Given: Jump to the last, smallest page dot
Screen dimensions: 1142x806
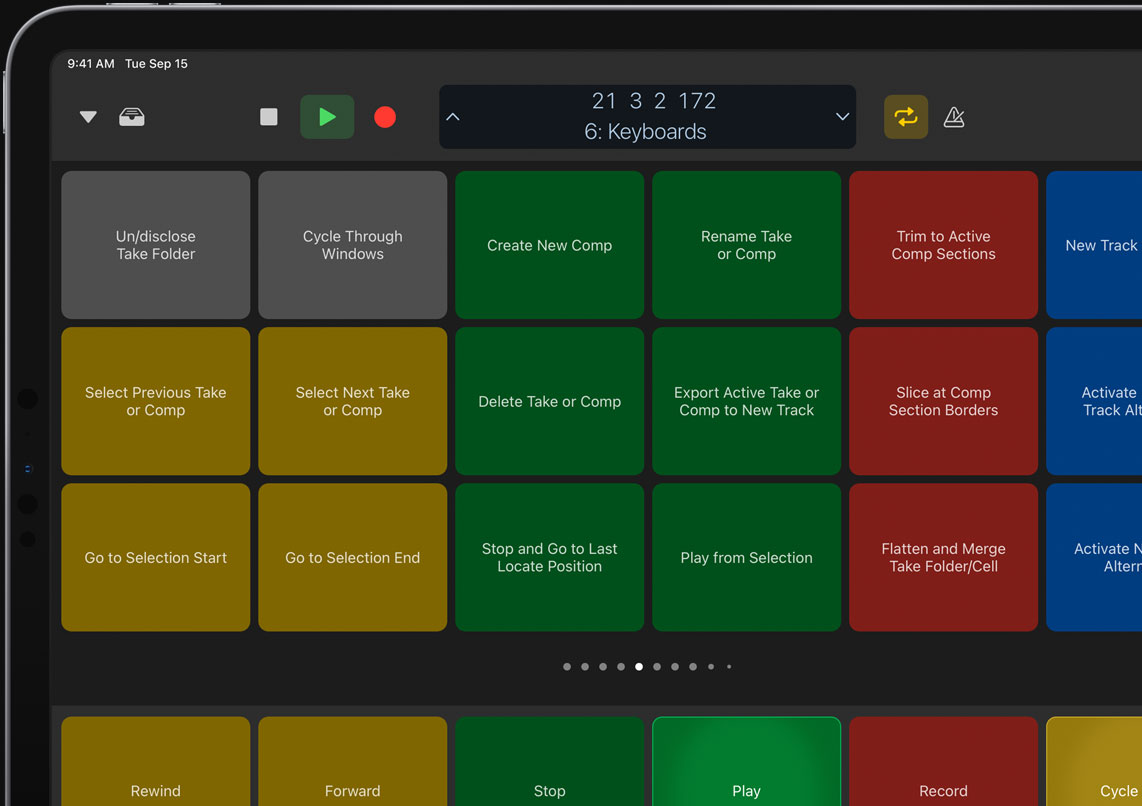Looking at the screenshot, I should (729, 667).
